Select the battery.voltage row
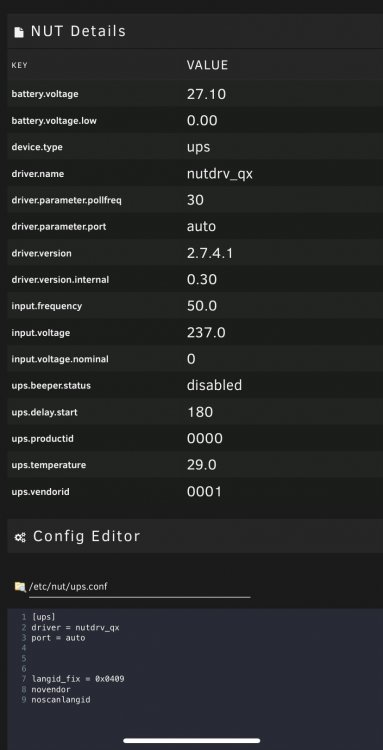This screenshot has width=383, height=750. click(195, 94)
